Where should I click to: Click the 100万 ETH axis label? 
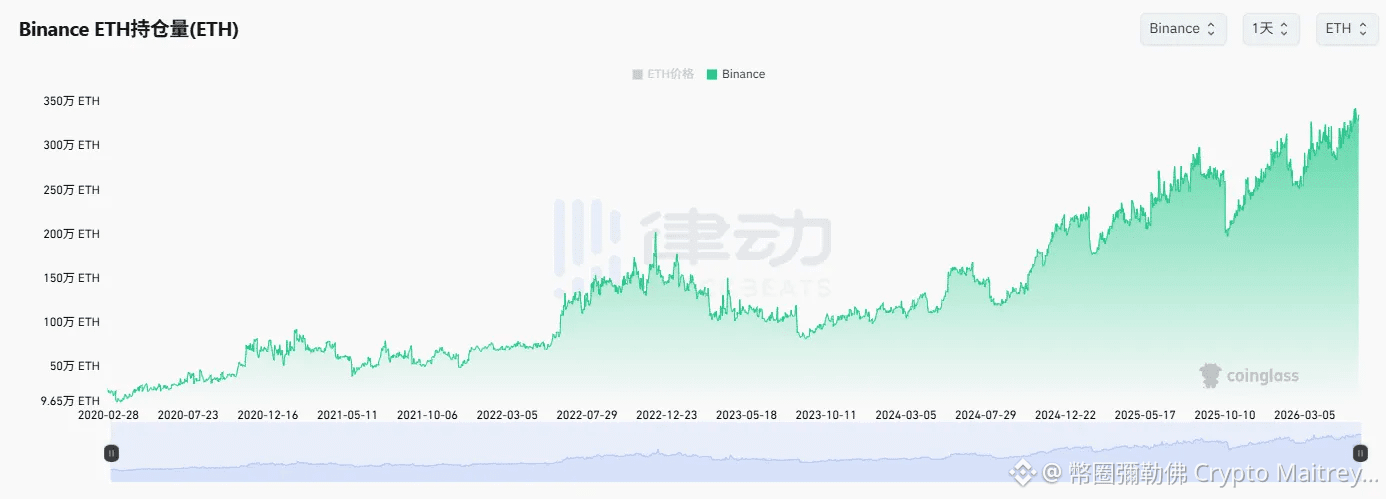tap(72, 321)
